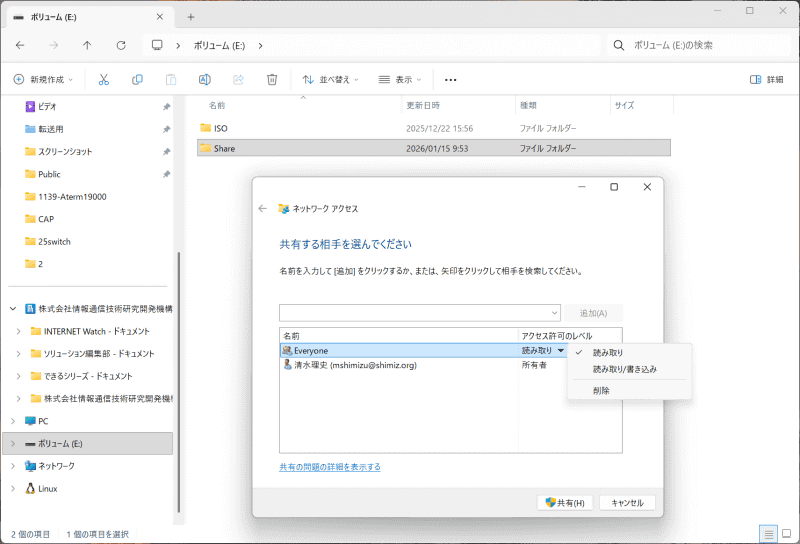The width and height of the screenshot is (800, 544).
Task: Open the 新規作成 dropdown
Action: coord(43,80)
